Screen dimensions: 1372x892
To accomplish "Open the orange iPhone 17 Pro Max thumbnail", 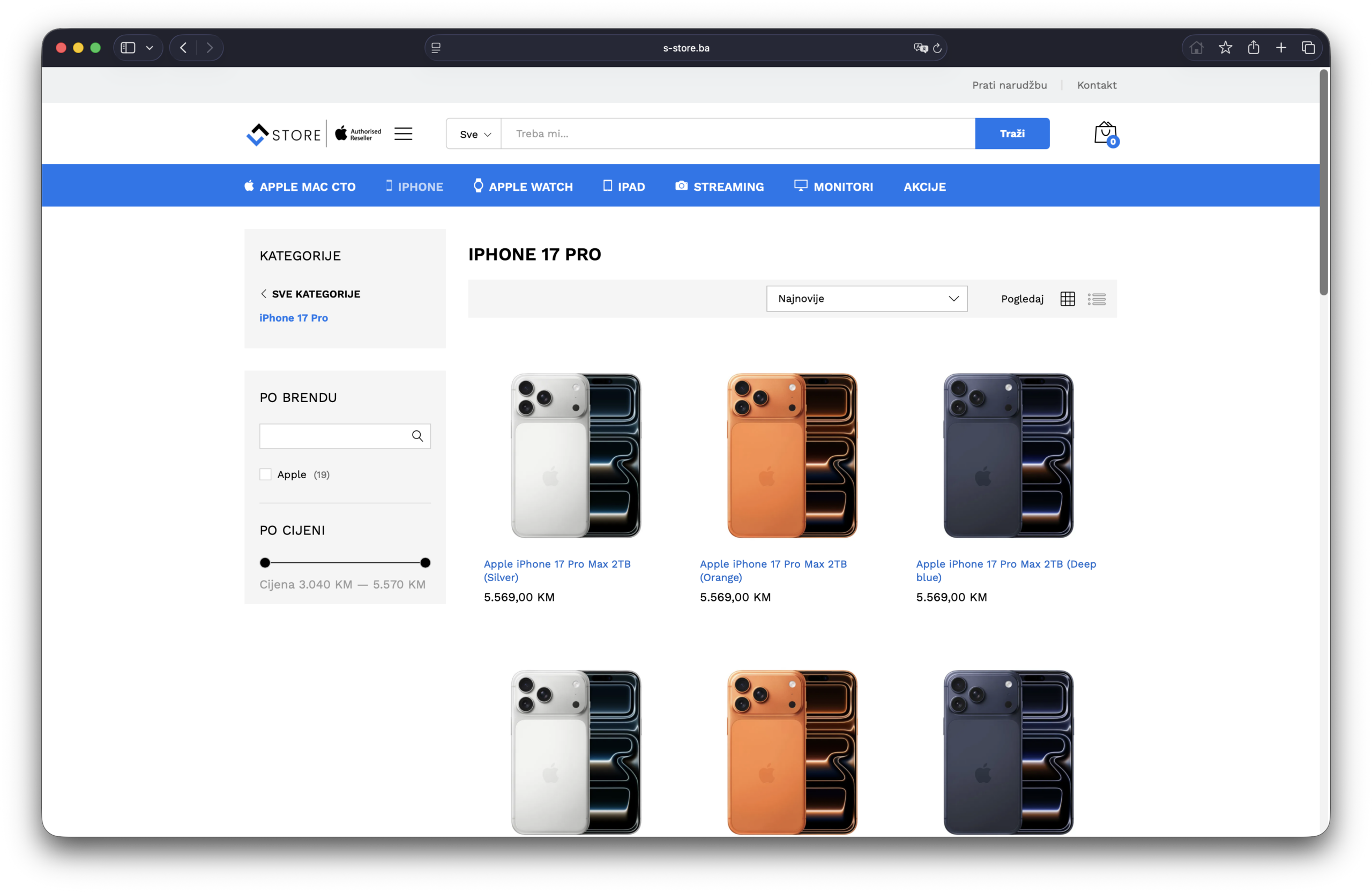I will tap(792, 456).
